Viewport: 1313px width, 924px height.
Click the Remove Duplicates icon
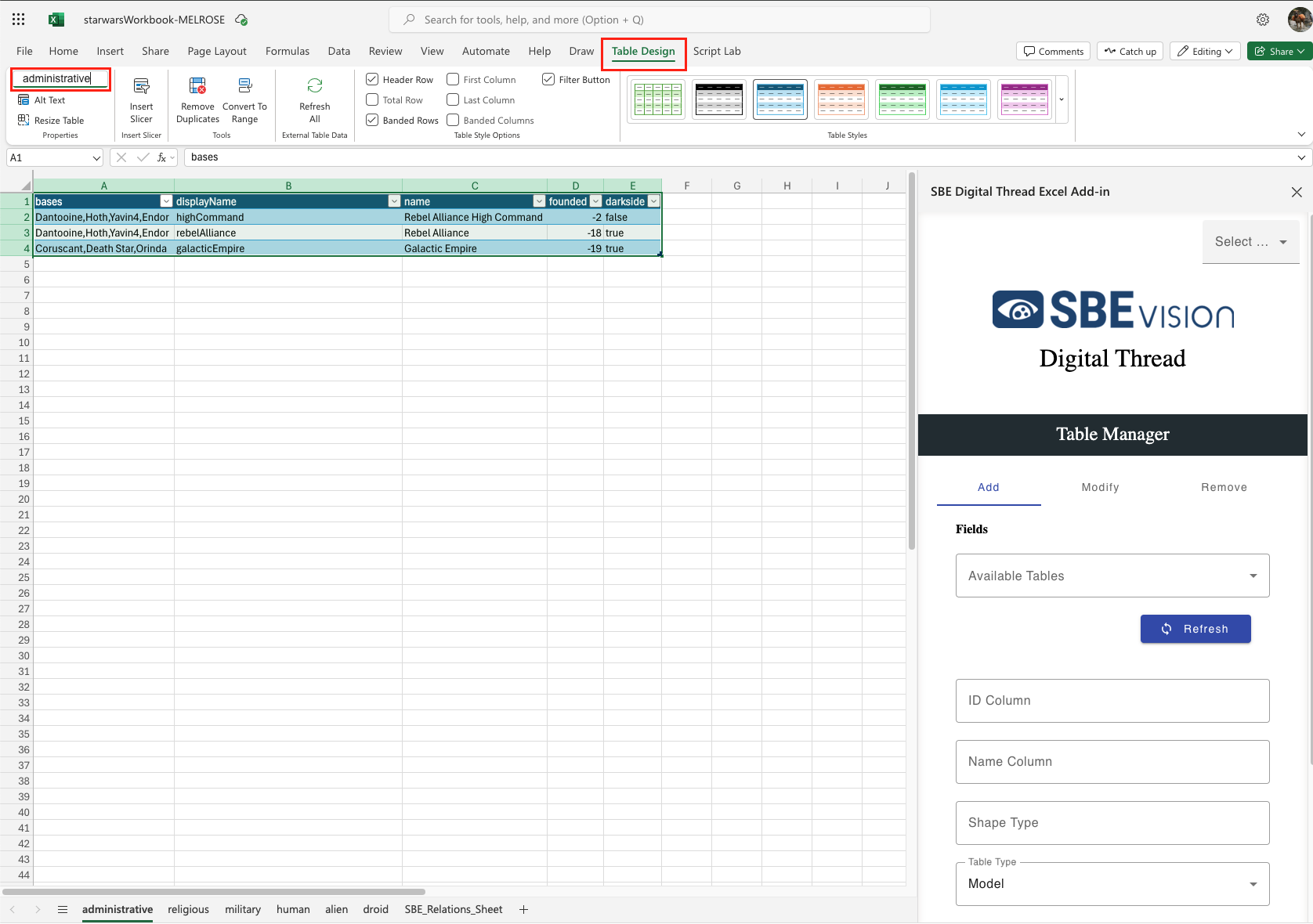(197, 87)
